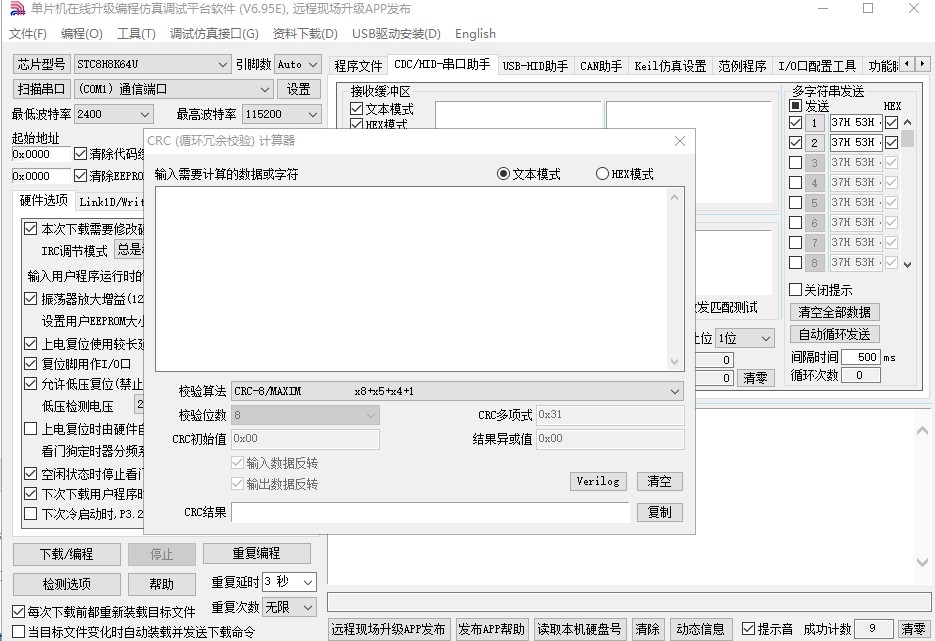Toggle HEX checkbox for row 2
This screenshot has width=935, height=641.
point(891,143)
